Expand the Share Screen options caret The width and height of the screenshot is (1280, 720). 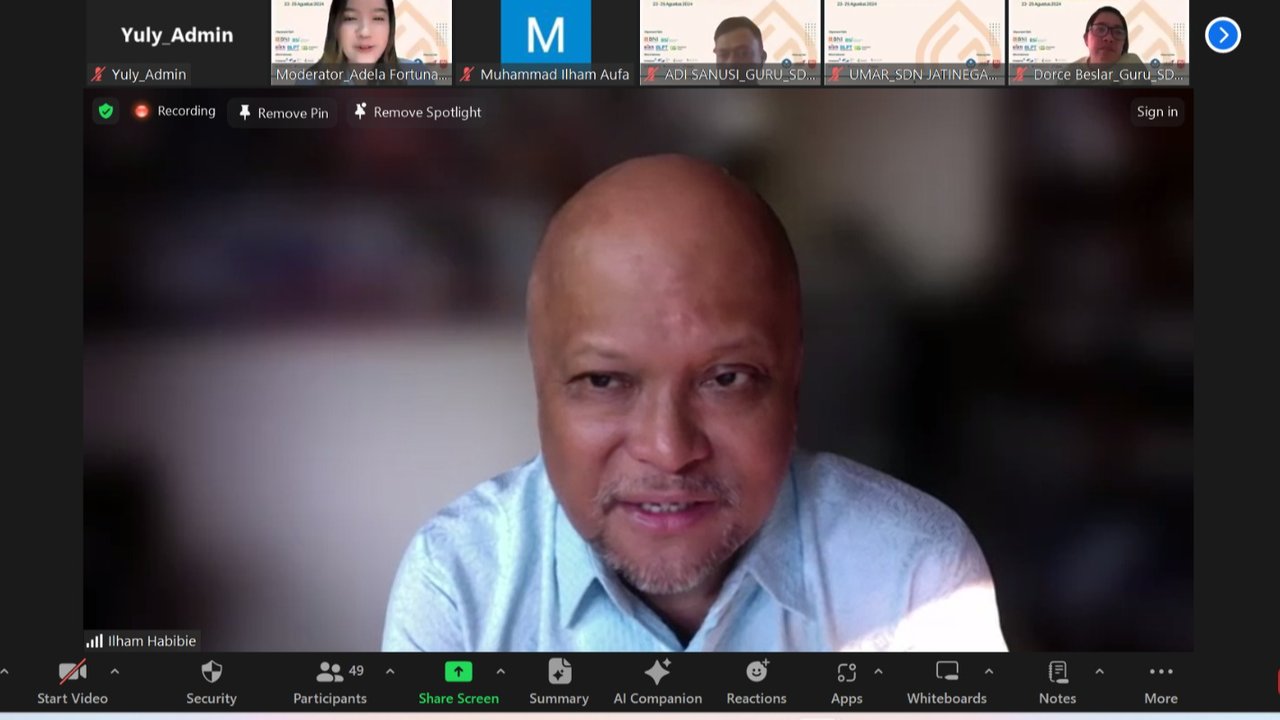(500, 671)
